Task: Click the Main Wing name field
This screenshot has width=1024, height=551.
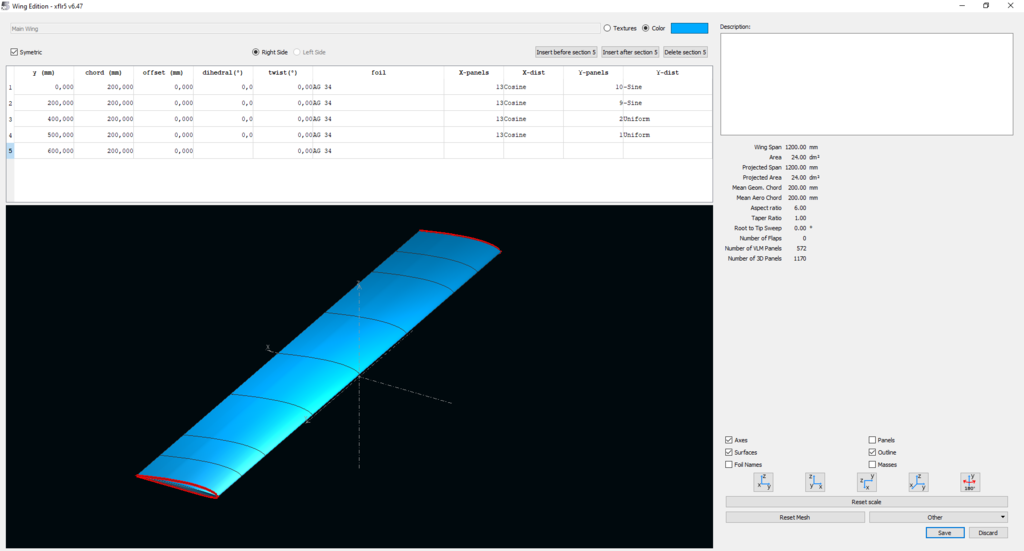Action: (x=300, y=29)
